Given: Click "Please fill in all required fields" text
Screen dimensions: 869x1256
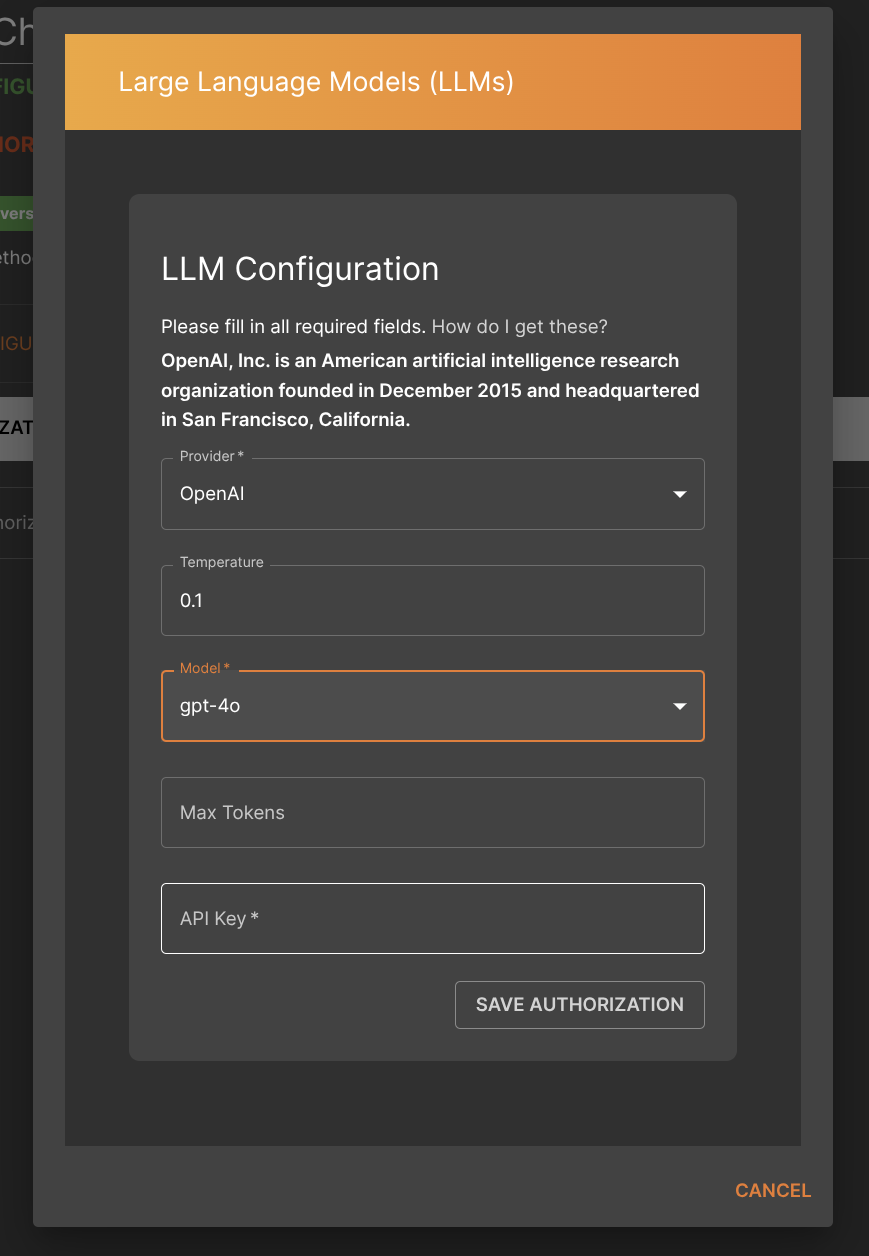Looking at the screenshot, I should (293, 327).
